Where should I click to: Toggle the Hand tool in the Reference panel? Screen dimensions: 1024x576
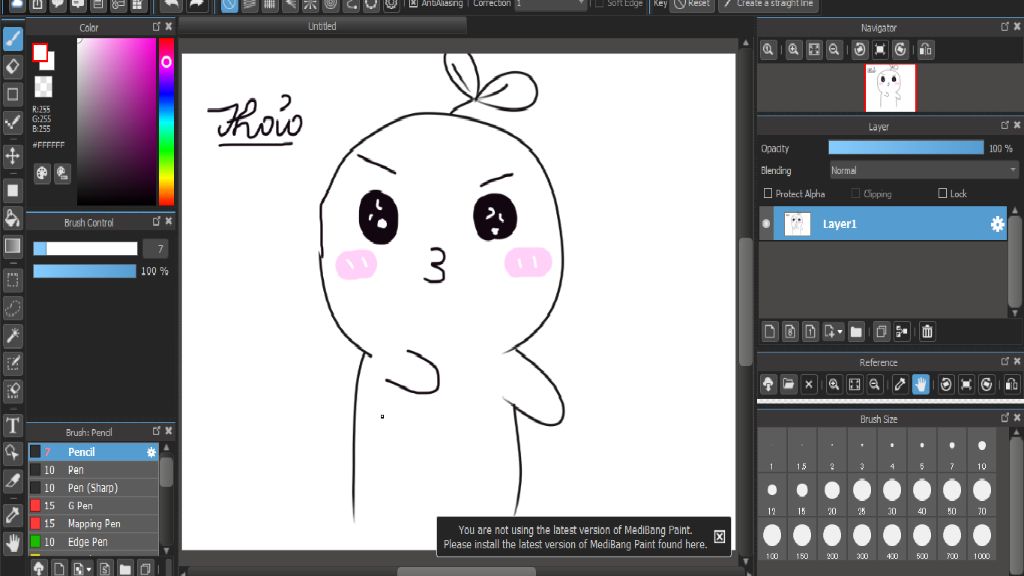(x=920, y=384)
